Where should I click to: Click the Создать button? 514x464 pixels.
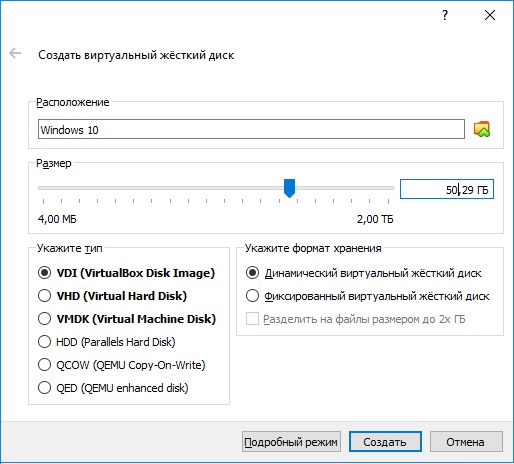(x=385, y=442)
